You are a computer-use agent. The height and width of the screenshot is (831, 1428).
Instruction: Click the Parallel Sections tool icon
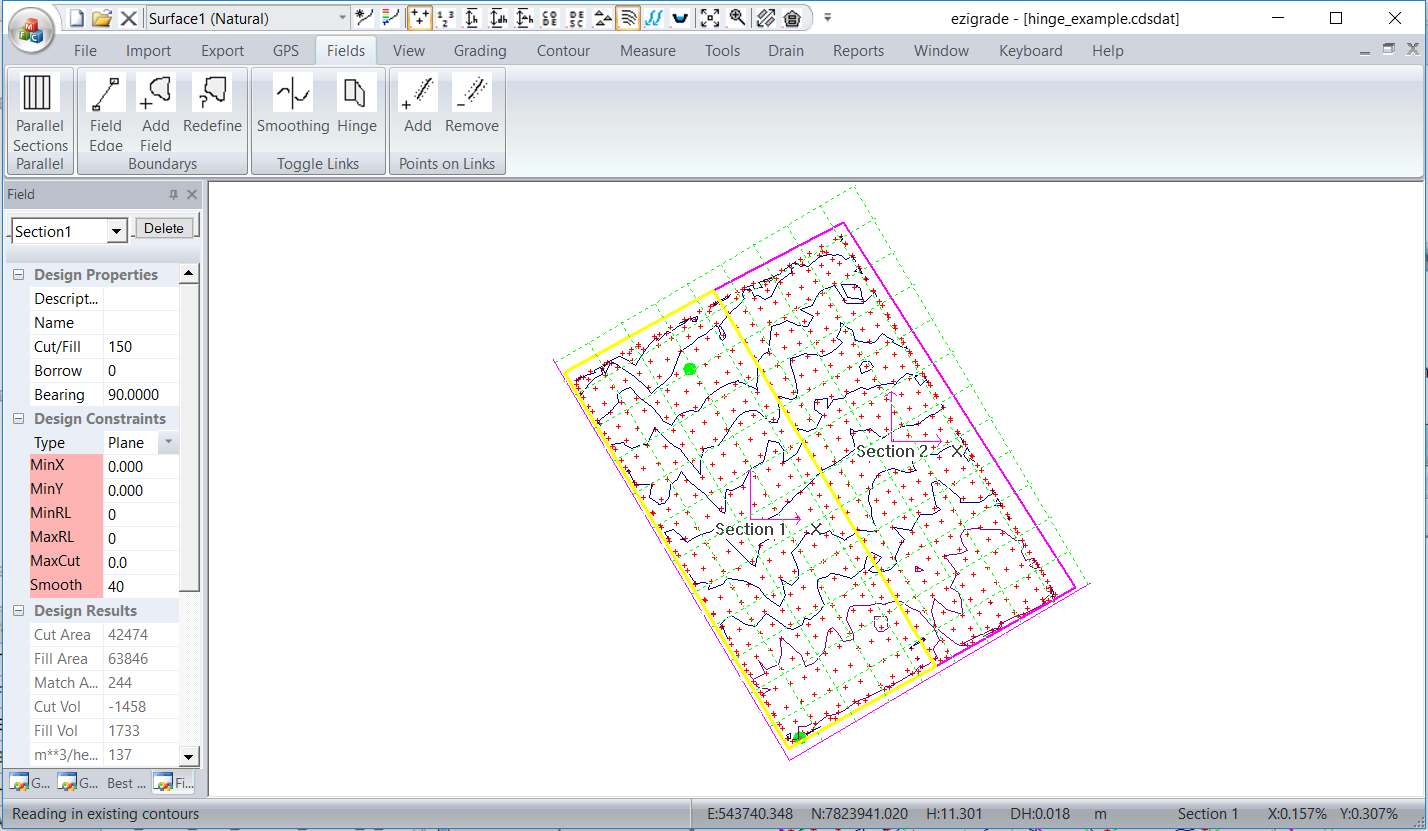tap(39, 92)
